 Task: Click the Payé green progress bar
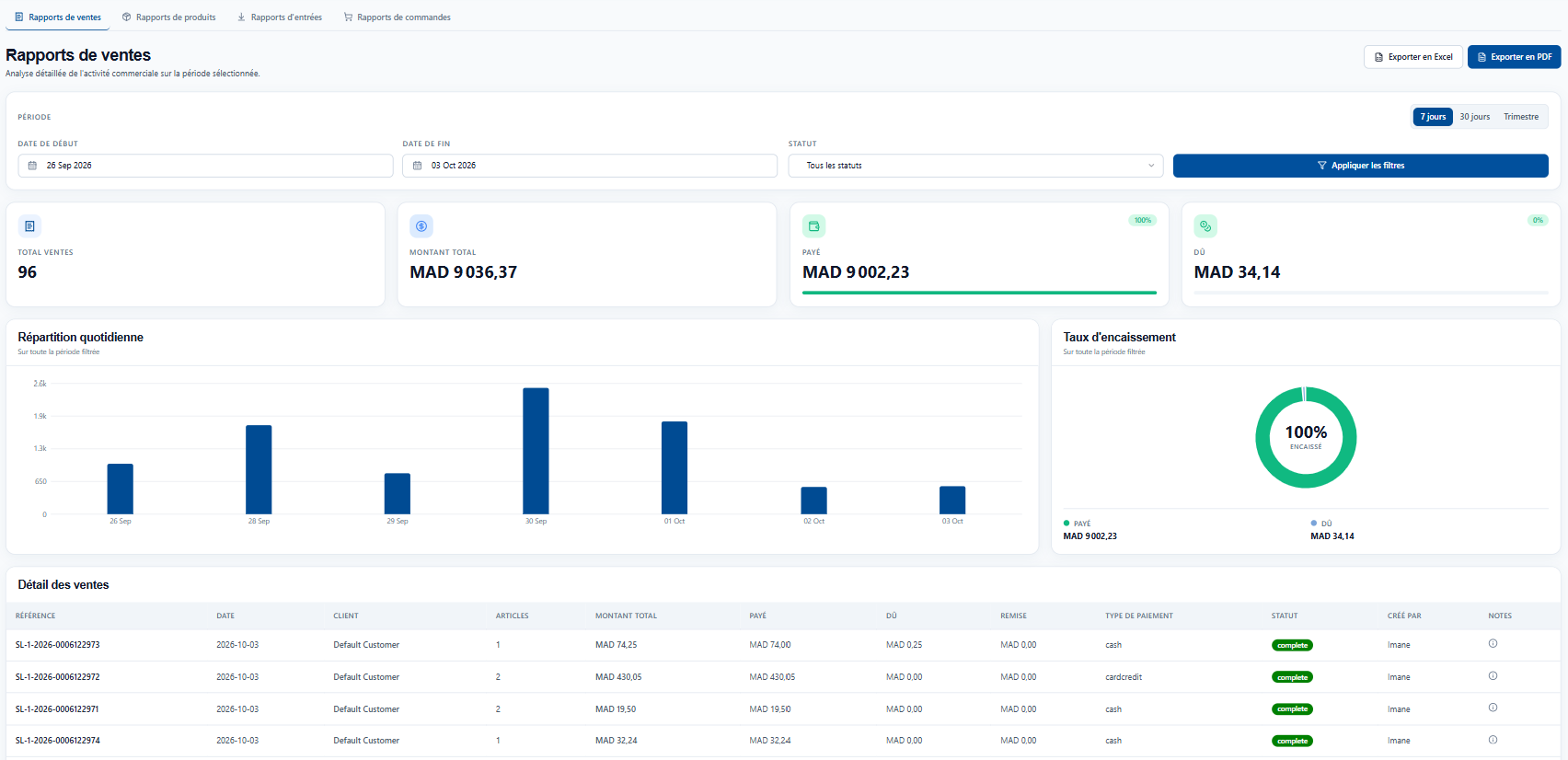click(979, 293)
